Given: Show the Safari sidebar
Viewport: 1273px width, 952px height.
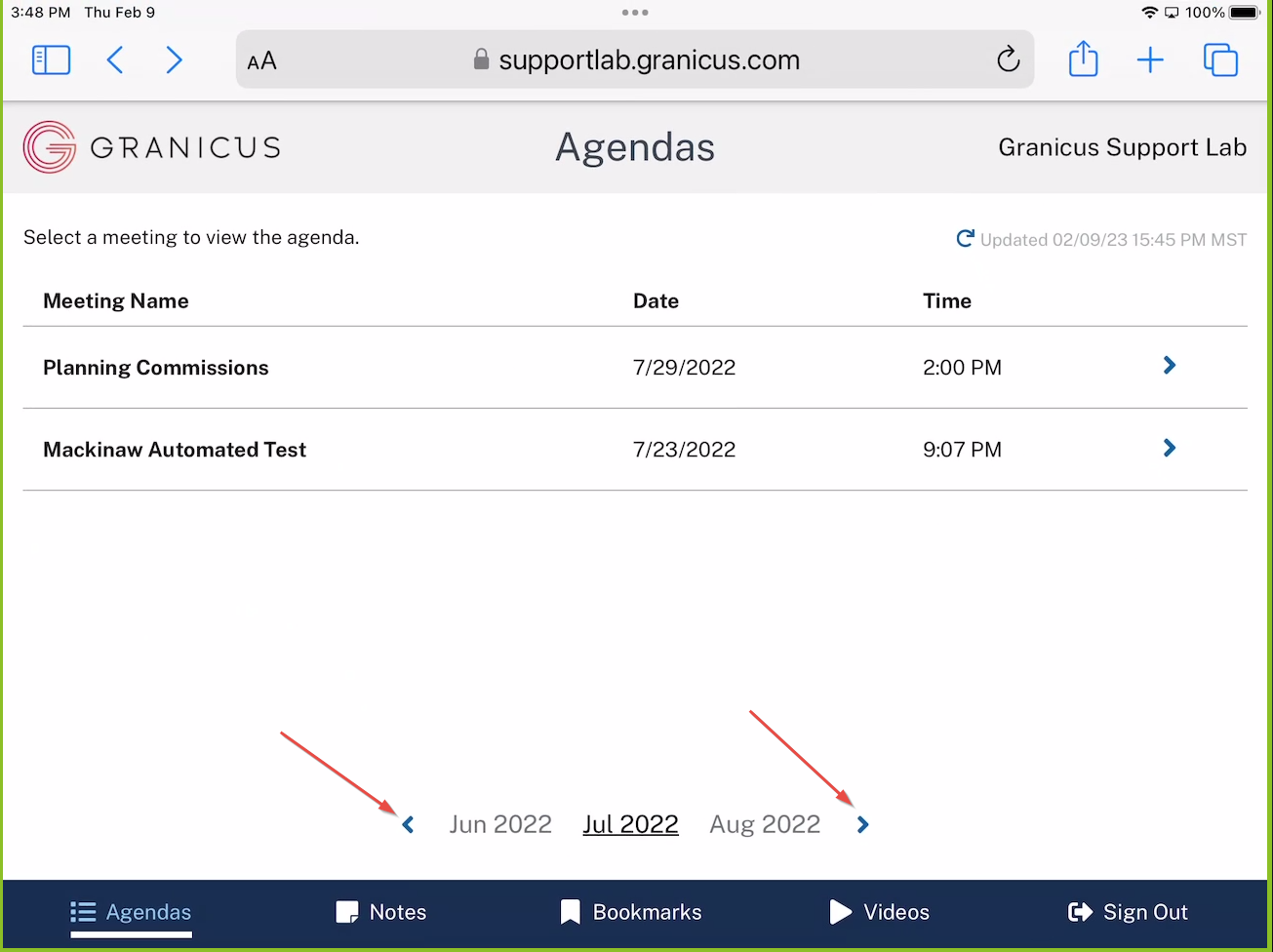Looking at the screenshot, I should [x=51, y=60].
